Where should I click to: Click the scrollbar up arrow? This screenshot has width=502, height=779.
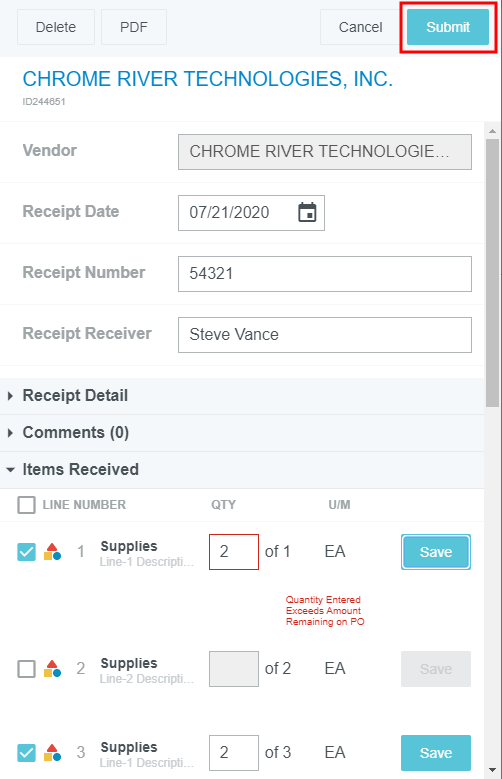[x=493, y=131]
